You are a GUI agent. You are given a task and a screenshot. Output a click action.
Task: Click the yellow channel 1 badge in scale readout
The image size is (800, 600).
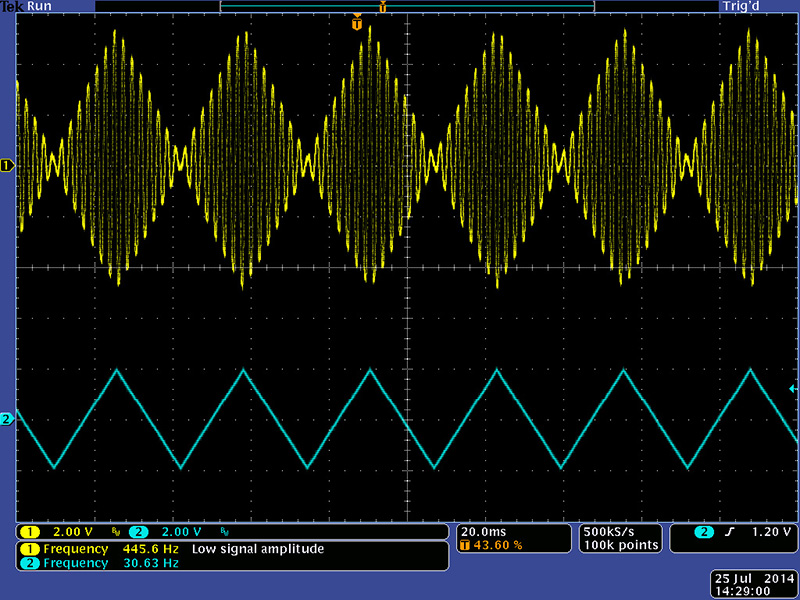30,531
